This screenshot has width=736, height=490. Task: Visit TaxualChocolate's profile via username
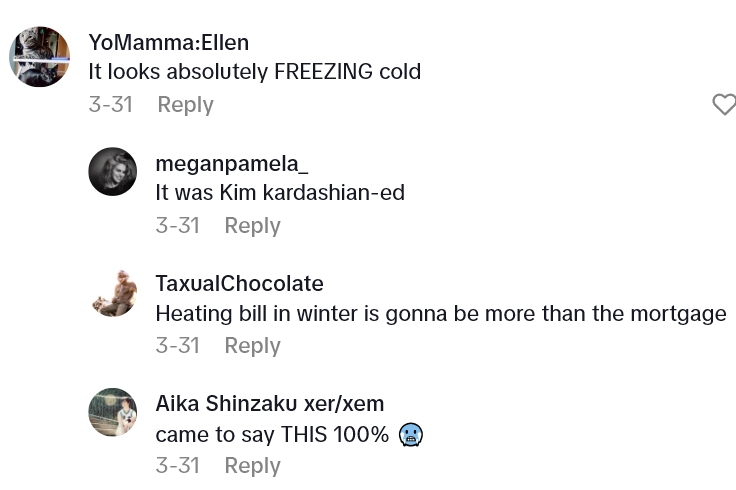(239, 283)
